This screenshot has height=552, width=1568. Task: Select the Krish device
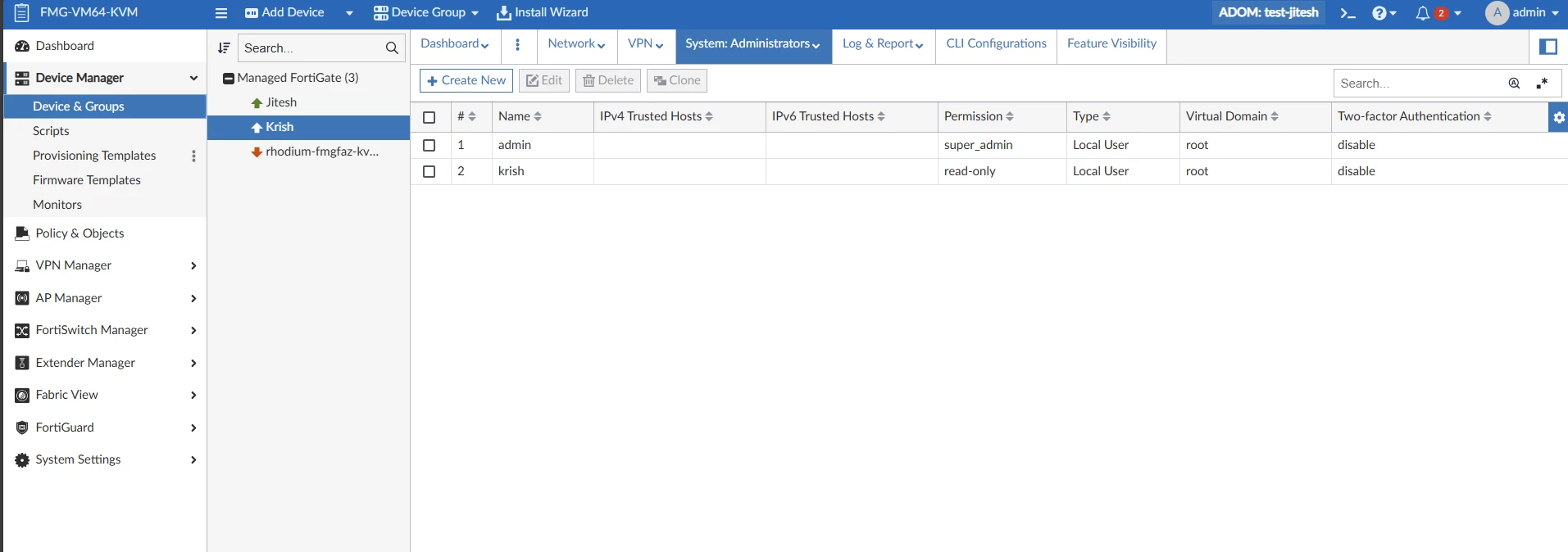[x=308, y=127]
